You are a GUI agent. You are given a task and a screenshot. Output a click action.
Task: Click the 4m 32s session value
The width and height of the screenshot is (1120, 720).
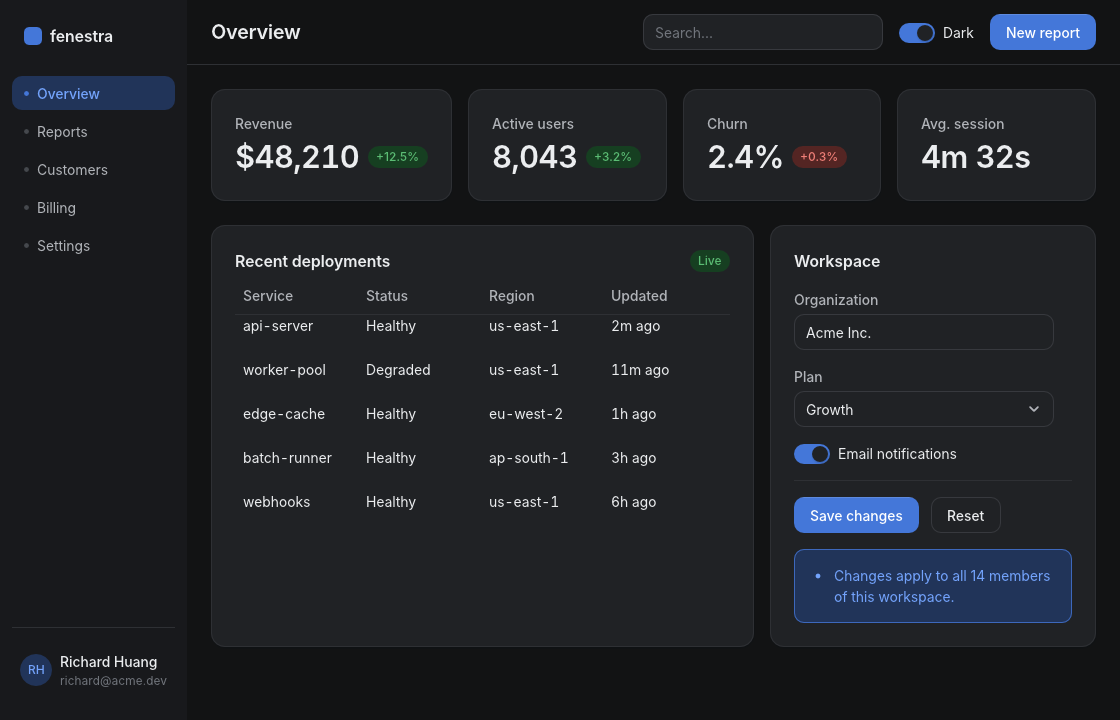tap(976, 156)
